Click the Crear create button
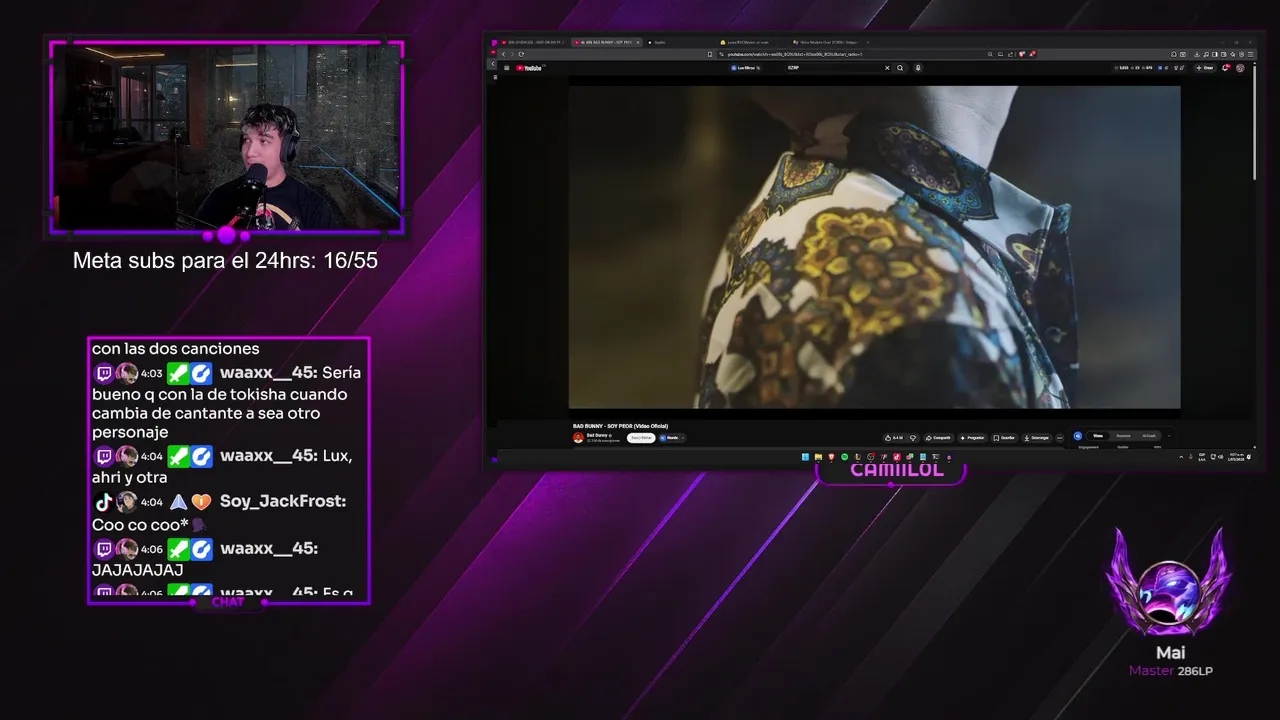The image size is (1280, 720). click(x=1205, y=68)
